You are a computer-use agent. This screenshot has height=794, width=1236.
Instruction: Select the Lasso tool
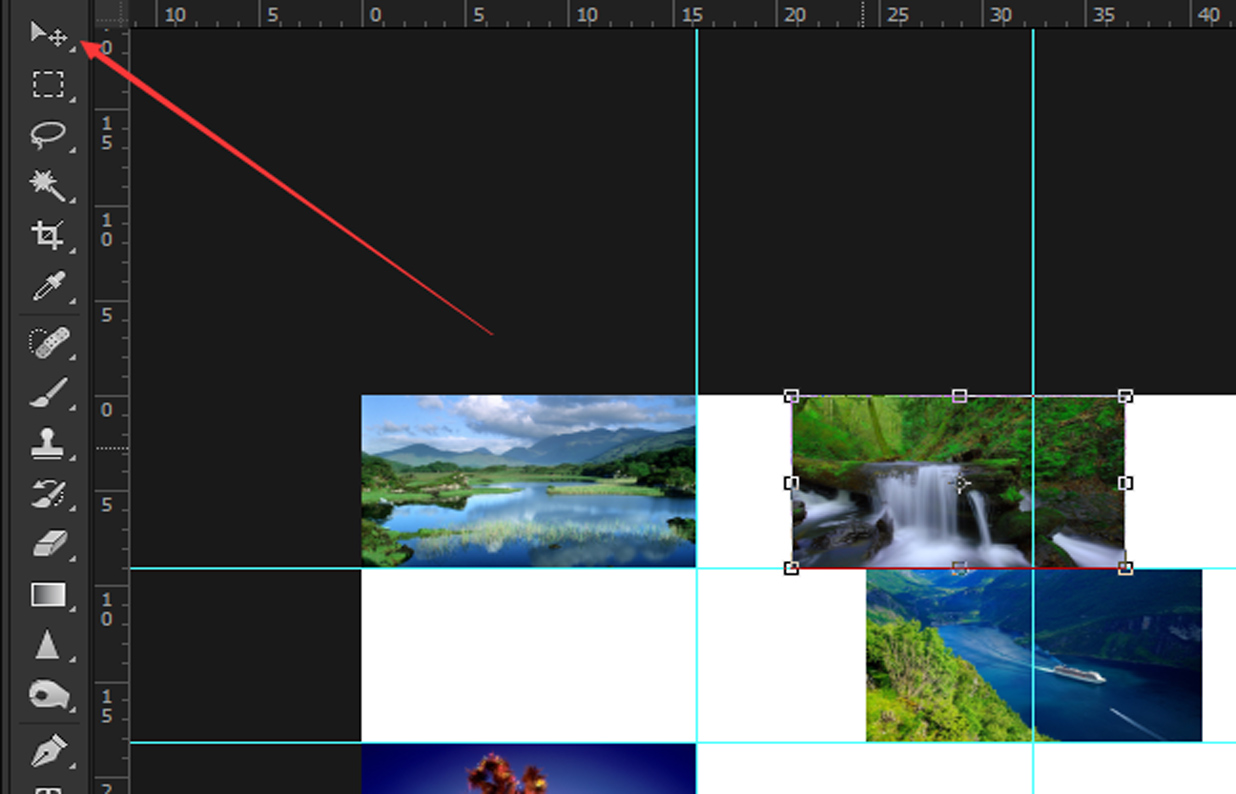coord(48,135)
